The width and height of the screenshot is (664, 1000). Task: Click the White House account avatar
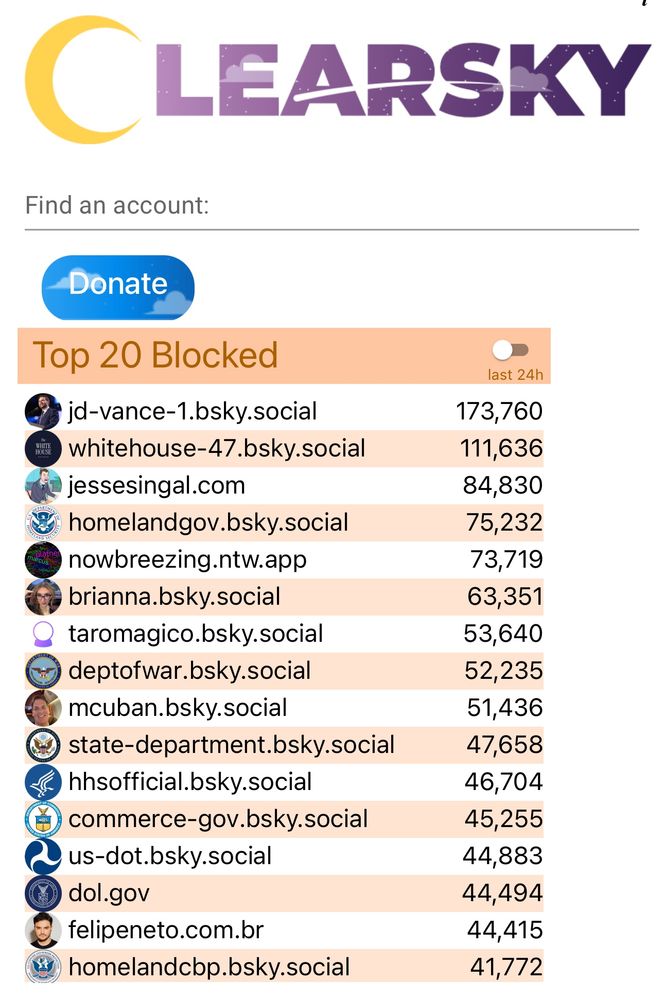[43, 448]
